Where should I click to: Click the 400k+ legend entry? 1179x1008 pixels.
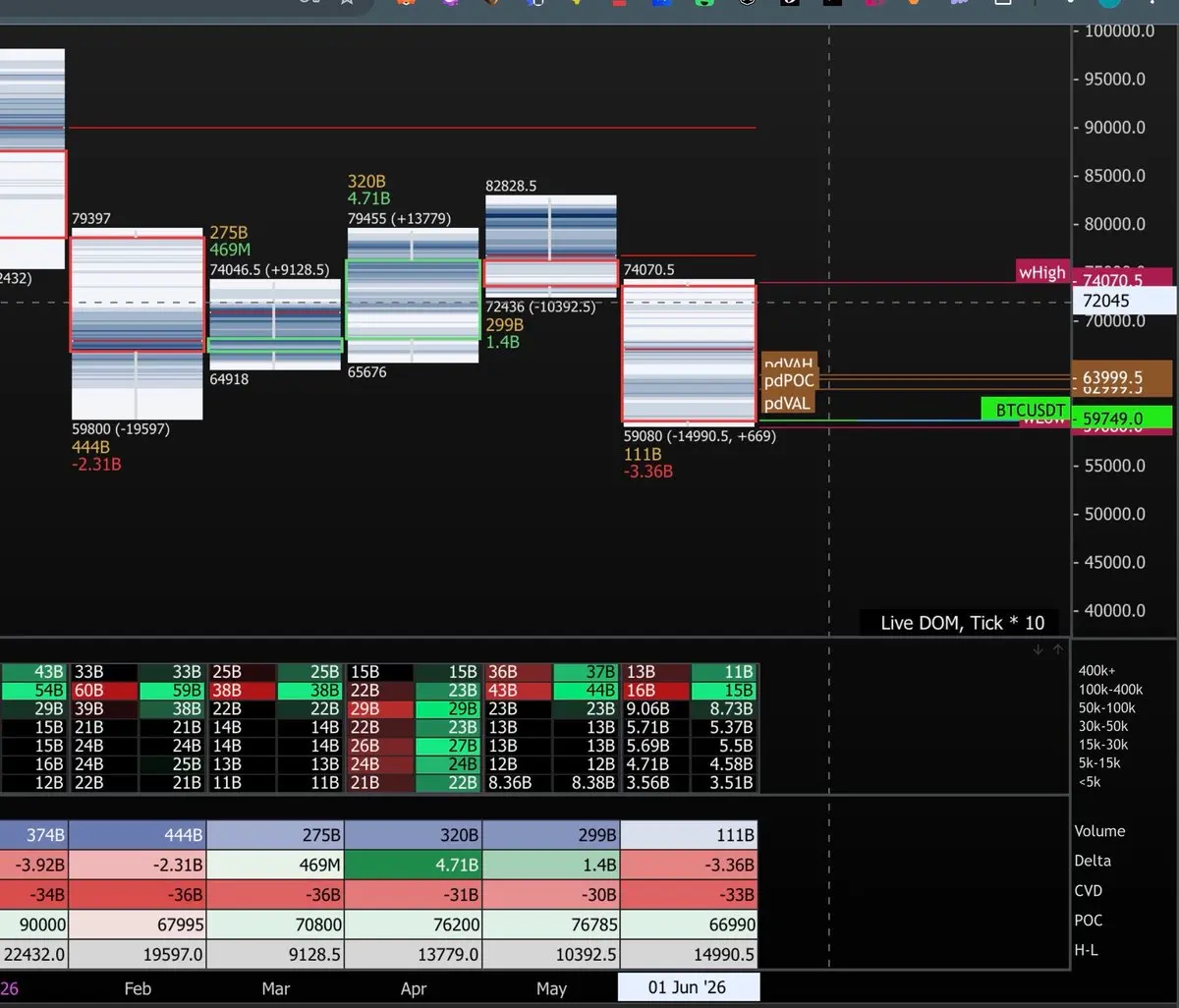[1097, 671]
